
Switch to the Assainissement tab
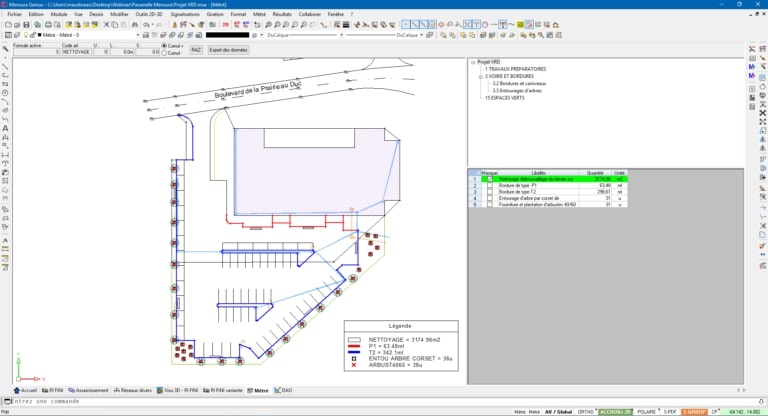91,391
